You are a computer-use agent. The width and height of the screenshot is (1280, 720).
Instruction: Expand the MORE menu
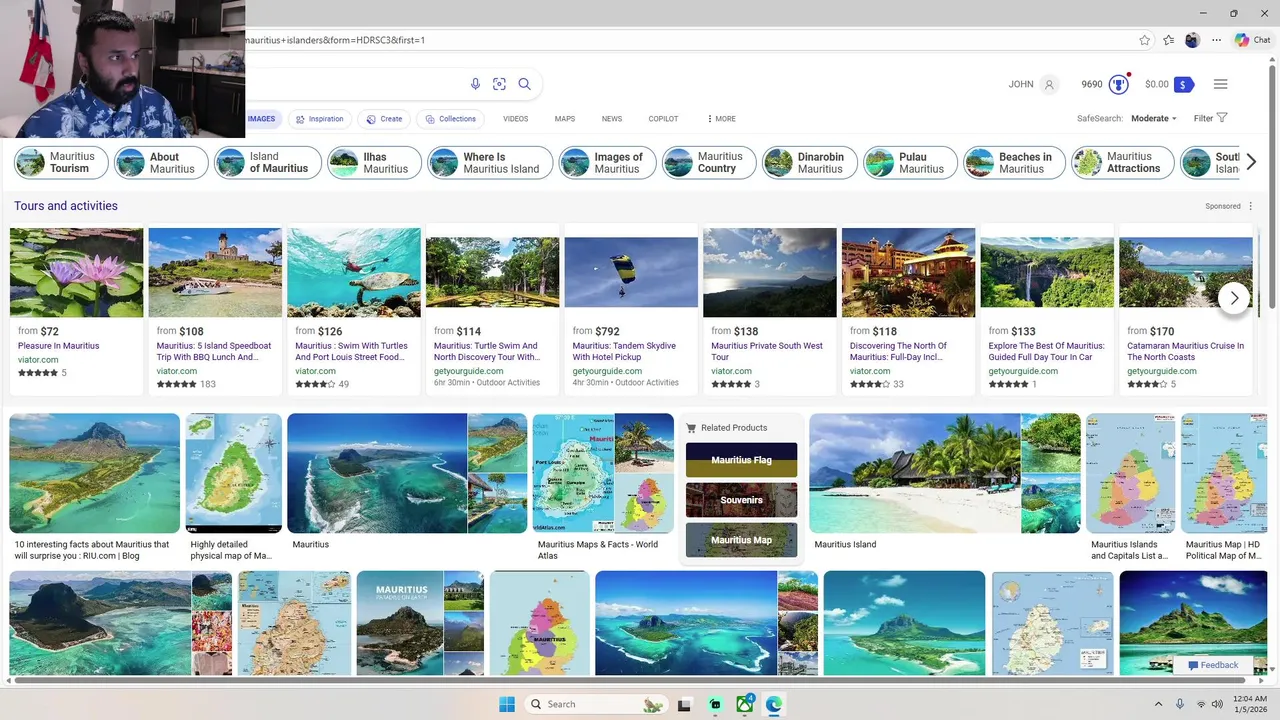[x=721, y=119]
